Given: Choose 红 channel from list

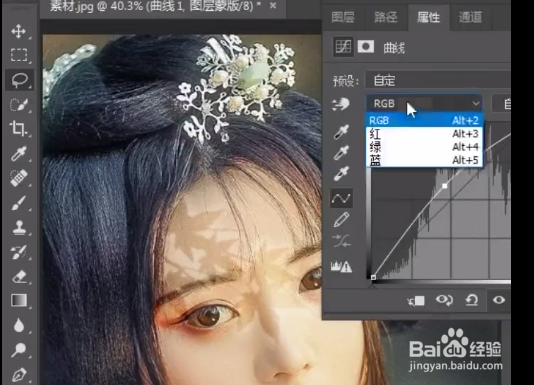Looking at the screenshot, I should pos(424,134).
